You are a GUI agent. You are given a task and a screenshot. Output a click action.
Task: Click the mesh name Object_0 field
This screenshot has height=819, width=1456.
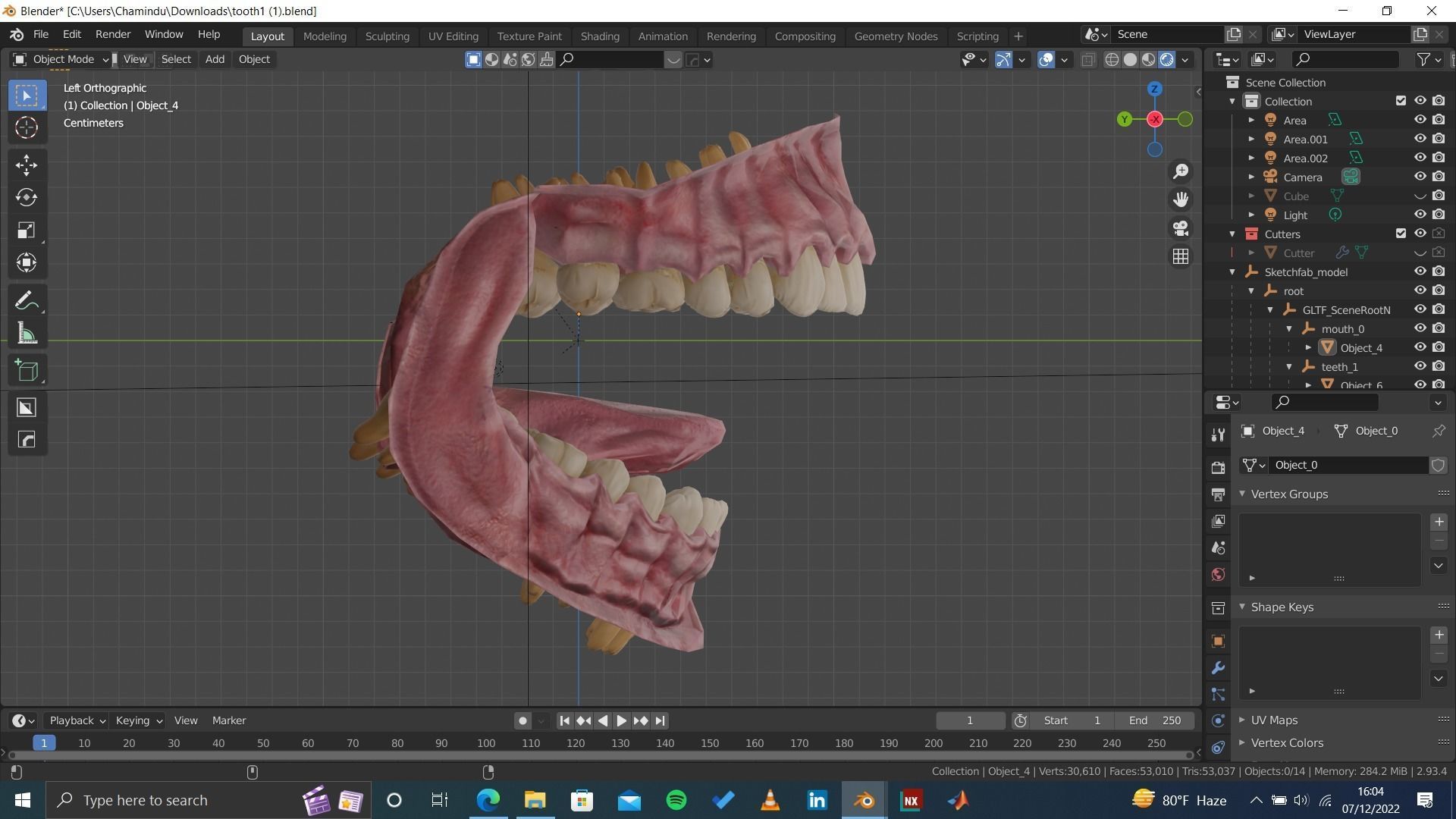pyautogui.click(x=1350, y=465)
